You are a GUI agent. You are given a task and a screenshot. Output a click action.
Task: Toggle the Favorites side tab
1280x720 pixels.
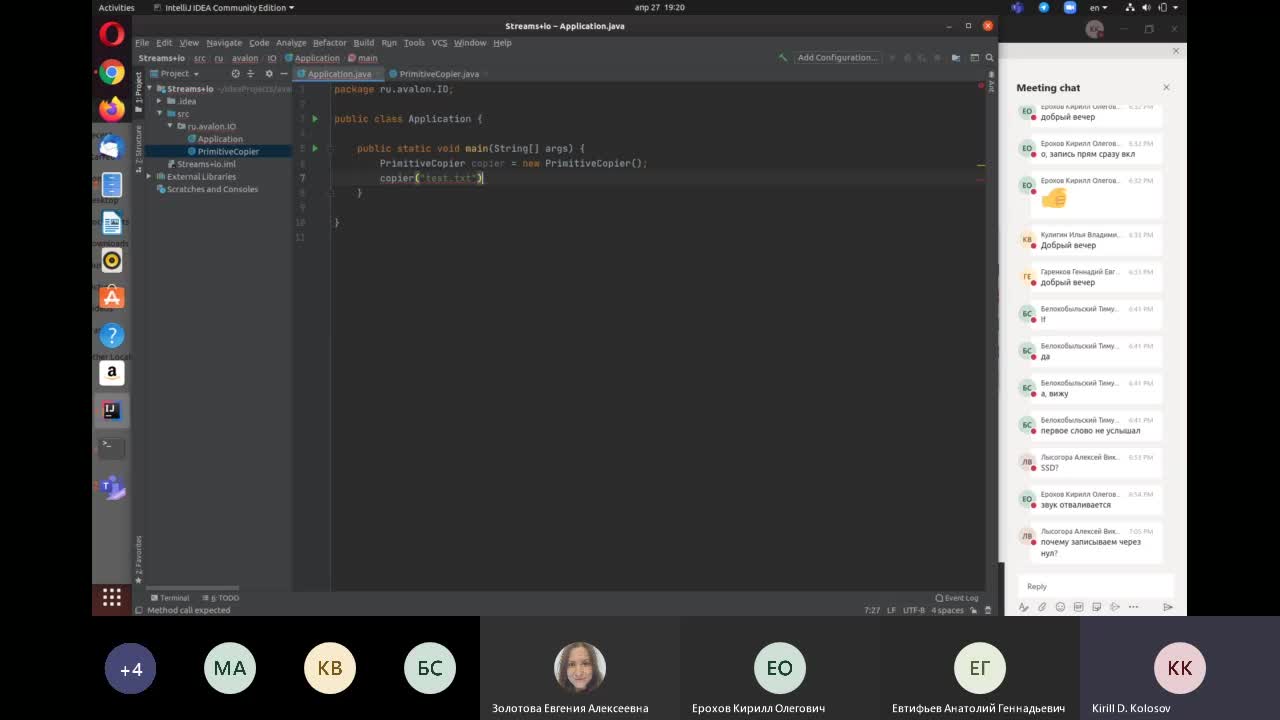point(139,558)
